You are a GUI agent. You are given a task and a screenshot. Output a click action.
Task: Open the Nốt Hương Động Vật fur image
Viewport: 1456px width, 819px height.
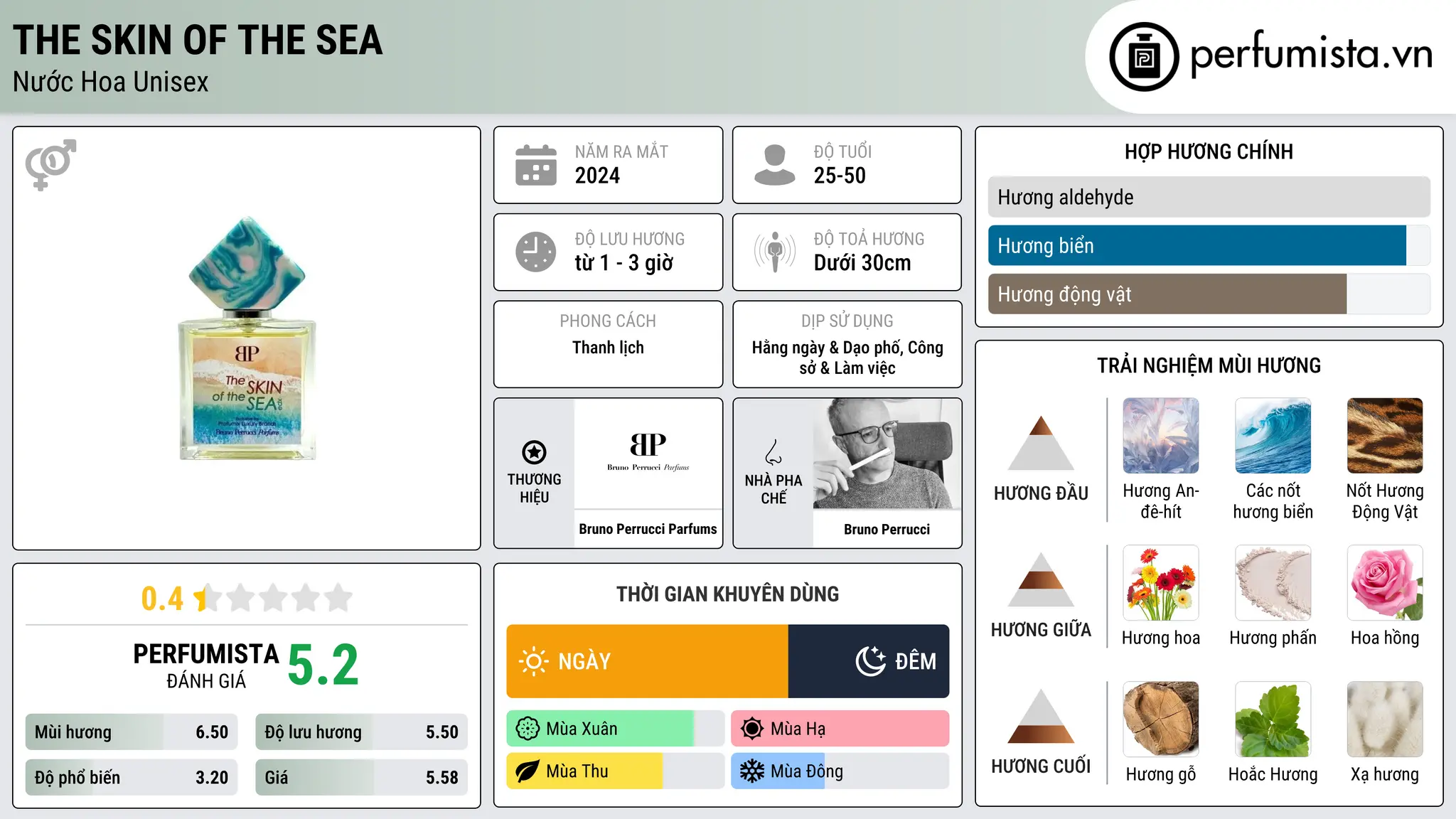[1385, 436]
